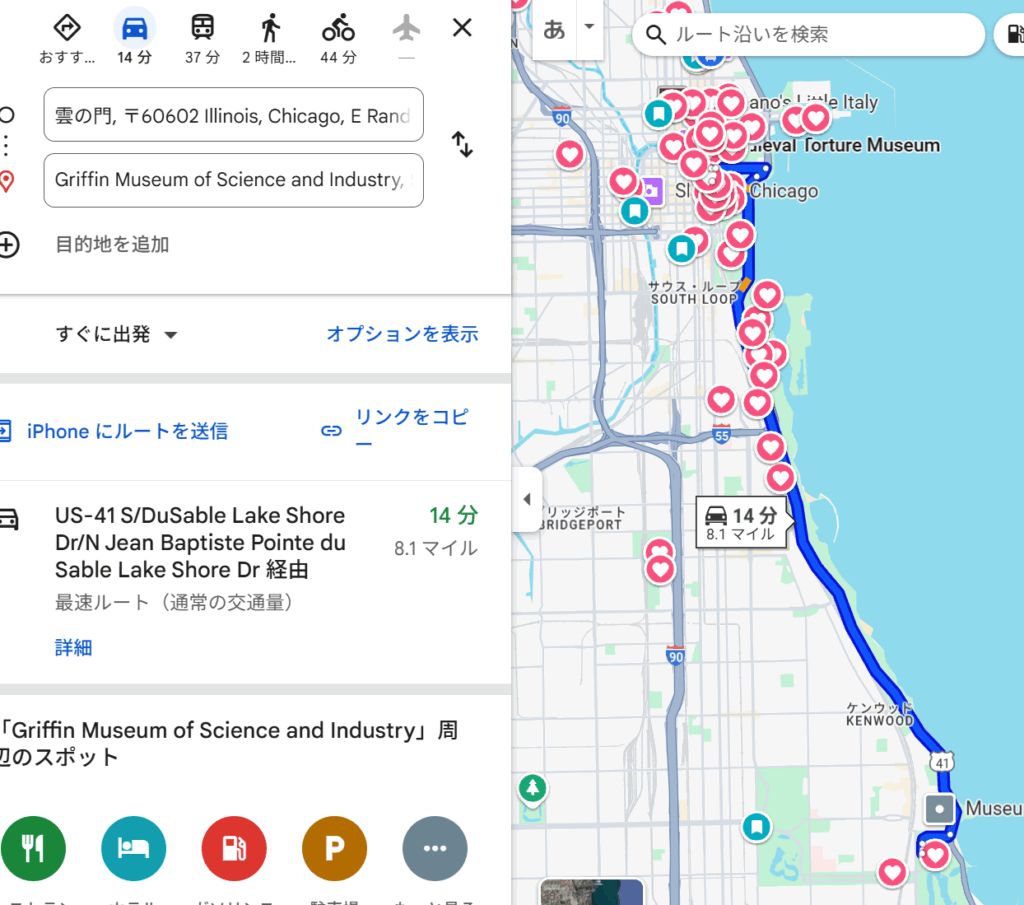Copy route link using the link icon
Viewport: 1024px width, 905px height.
(331, 431)
